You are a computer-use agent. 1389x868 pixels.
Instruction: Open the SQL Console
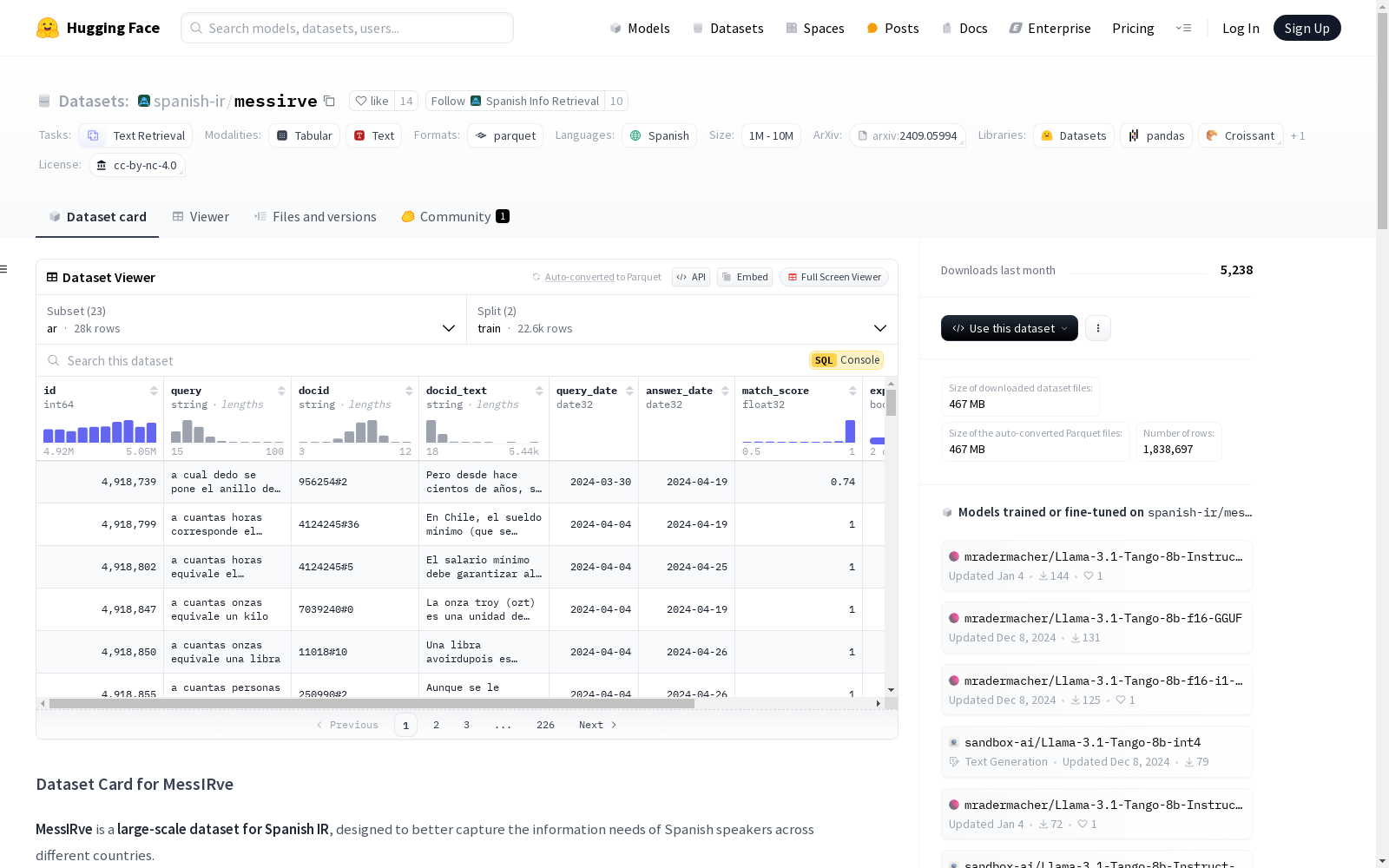click(x=846, y=360)
